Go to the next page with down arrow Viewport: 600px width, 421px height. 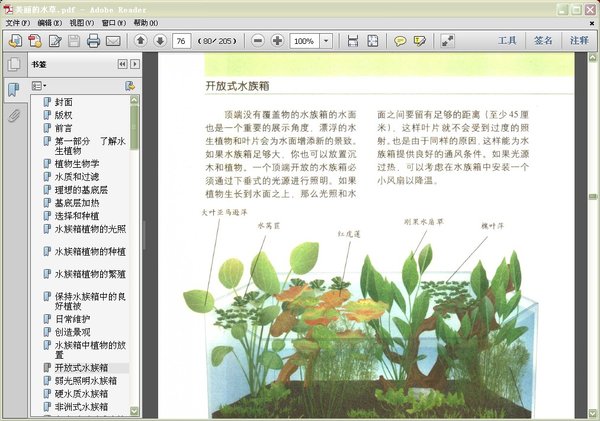160,40
